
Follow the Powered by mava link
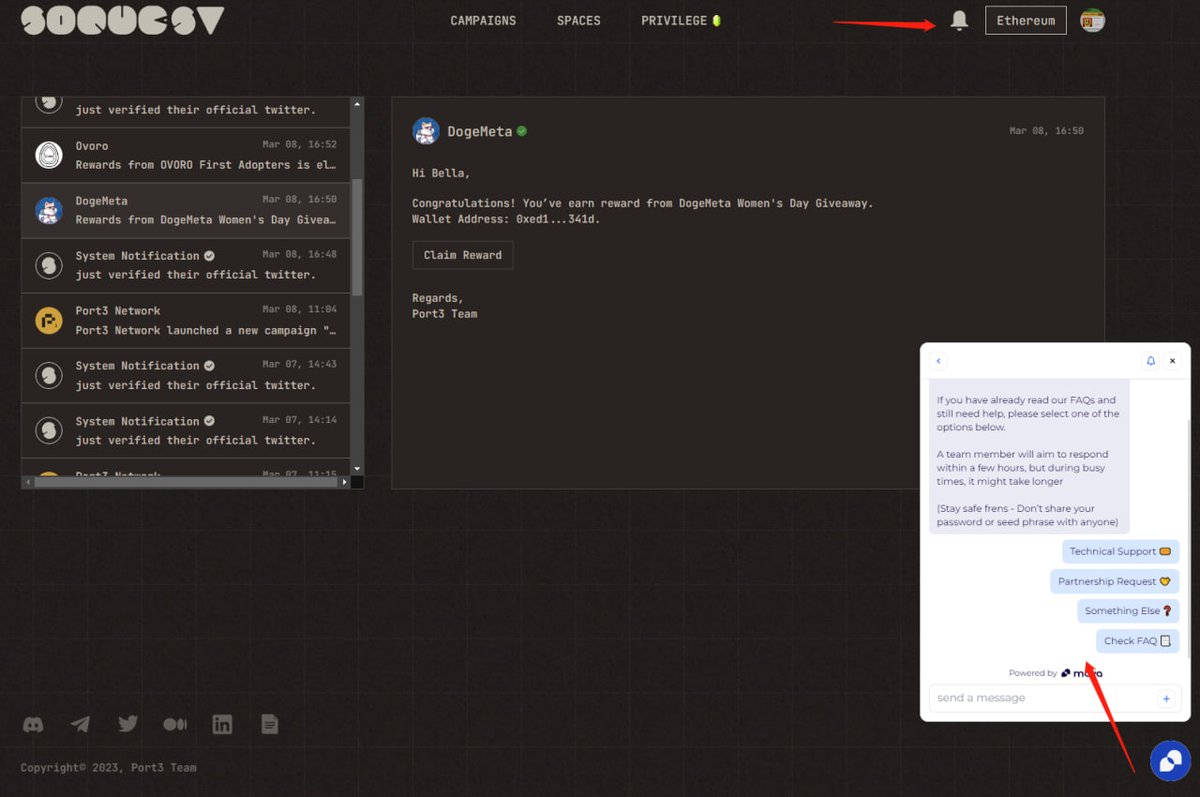point(1056,673)
